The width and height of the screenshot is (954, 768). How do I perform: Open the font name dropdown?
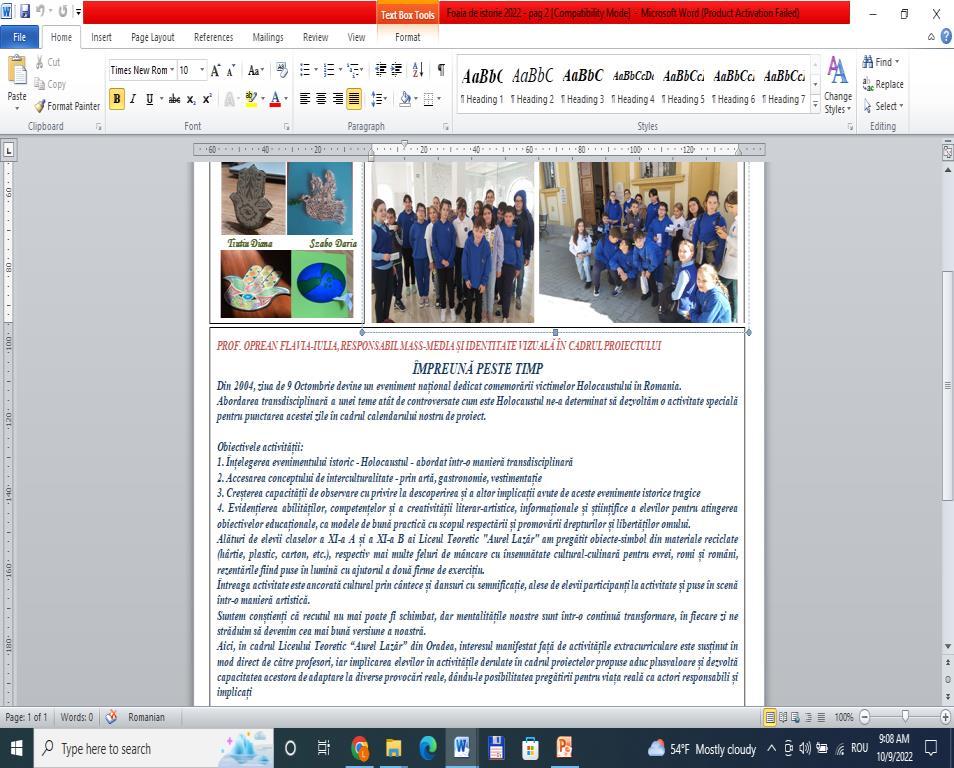click(x=172, y=70)
